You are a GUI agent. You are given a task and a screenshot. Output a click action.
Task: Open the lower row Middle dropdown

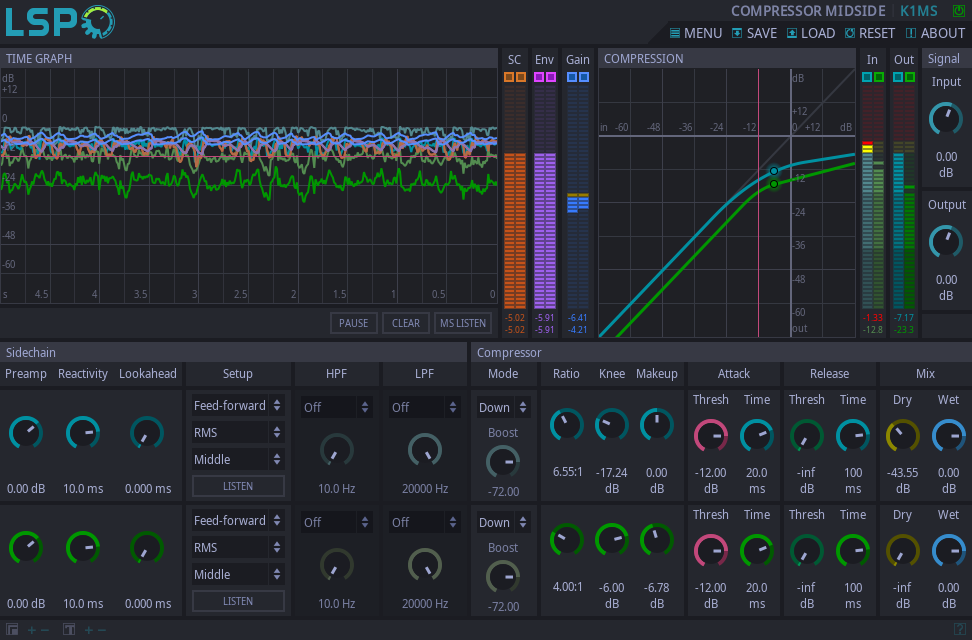click(x=238, y=574)
